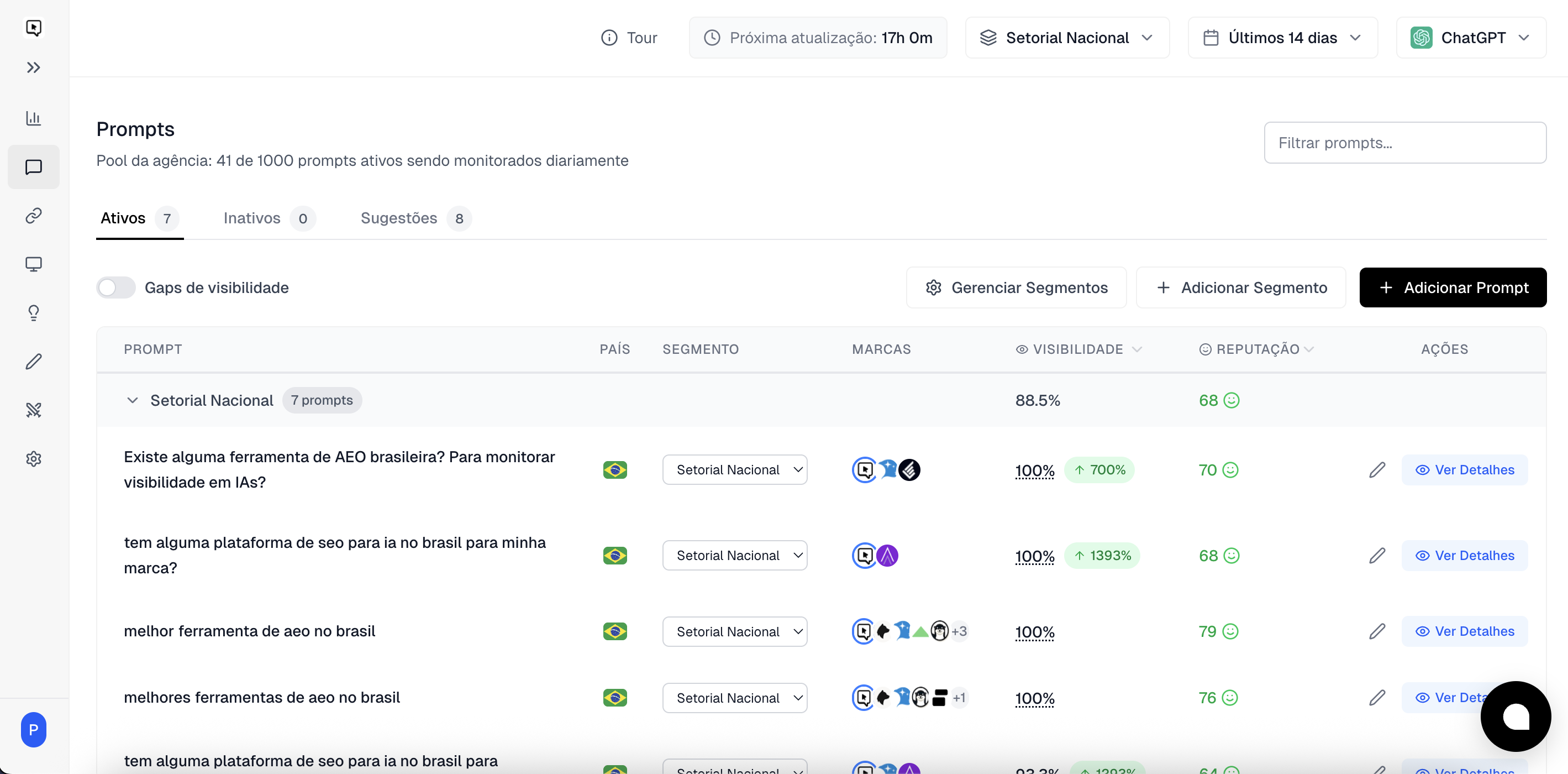Collapse the Setorial Nacional group row
Image resolution: width=1568 pixels, height=774 pixels.
tap(132, 400)
